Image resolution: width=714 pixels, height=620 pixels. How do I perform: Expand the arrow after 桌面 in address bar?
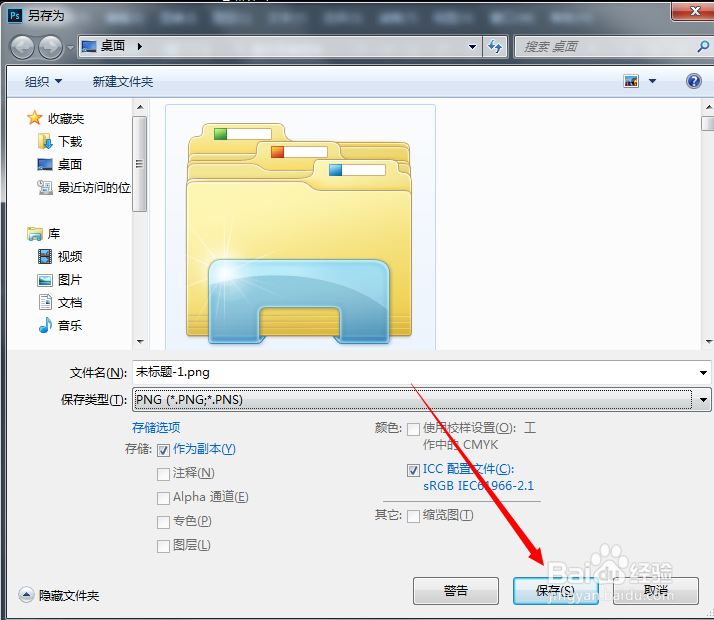139,46
